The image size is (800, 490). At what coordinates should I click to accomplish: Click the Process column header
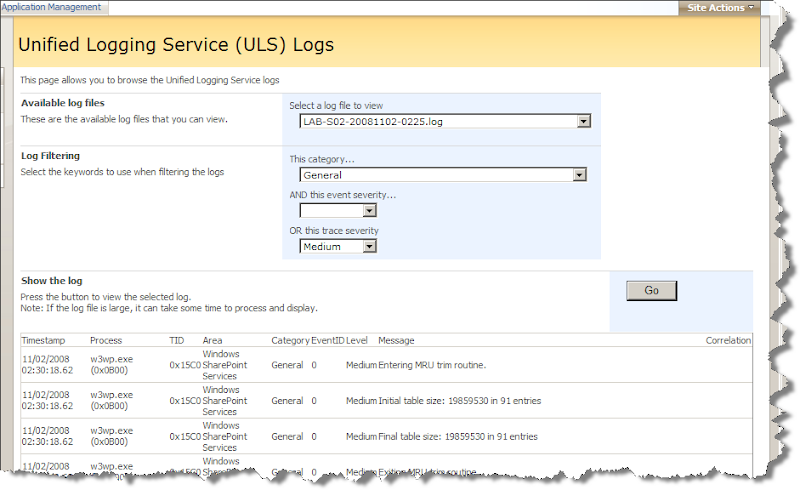106,341
